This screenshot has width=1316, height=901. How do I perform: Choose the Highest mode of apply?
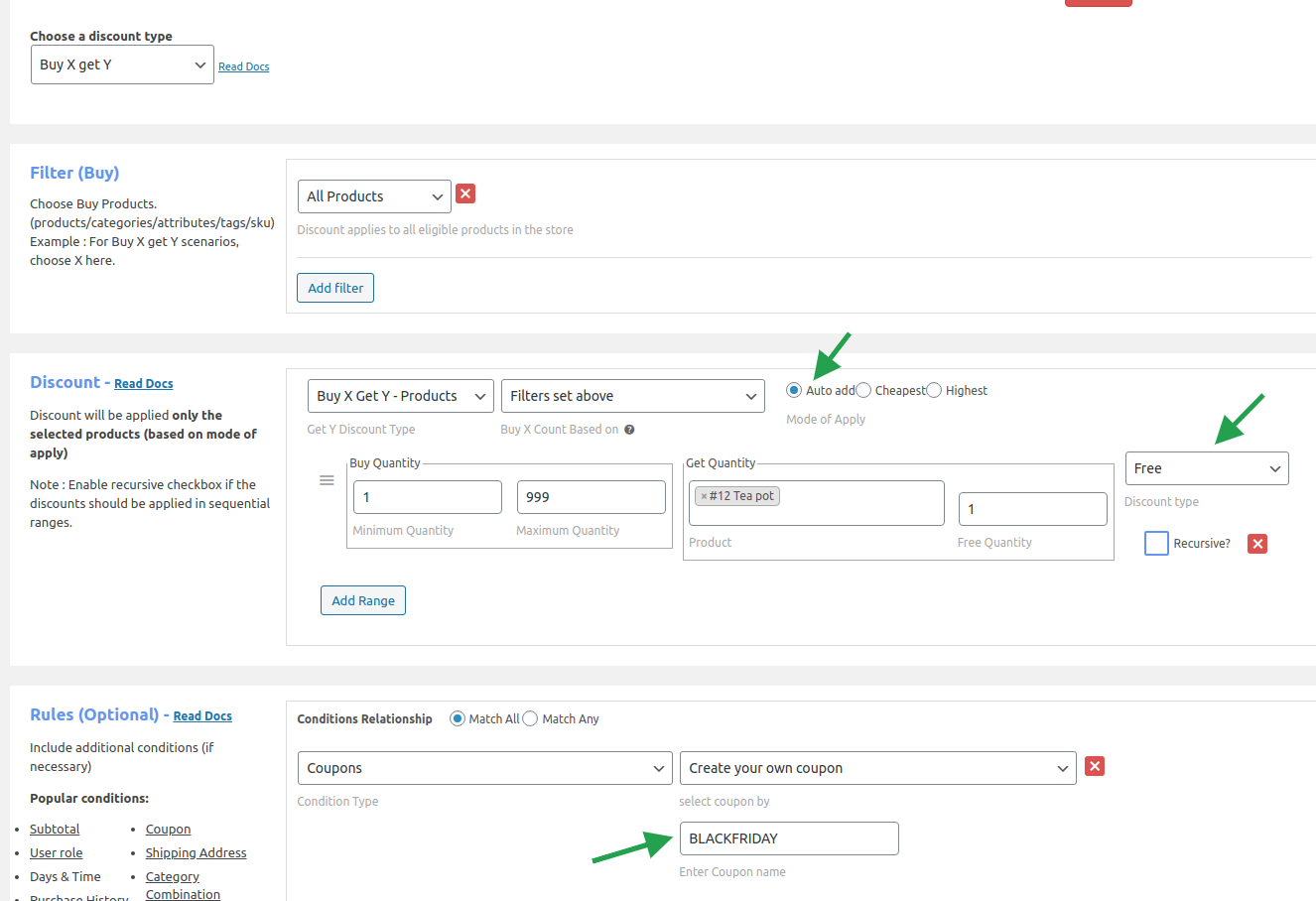[x=934, y=390]
